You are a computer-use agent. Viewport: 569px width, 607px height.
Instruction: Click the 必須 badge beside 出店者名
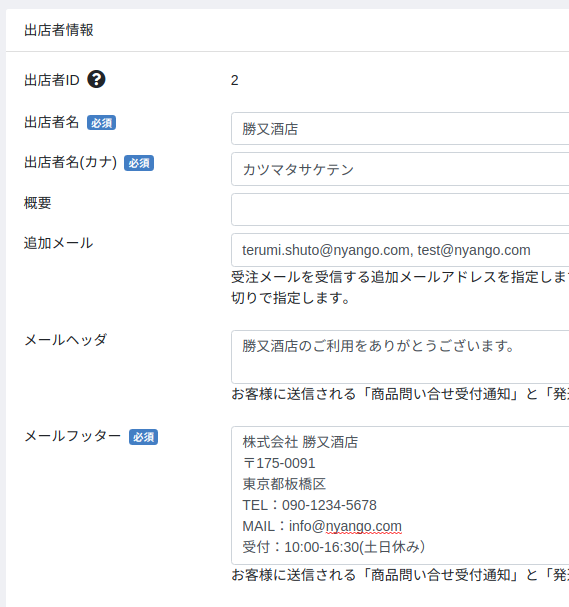tap(101, 123)
